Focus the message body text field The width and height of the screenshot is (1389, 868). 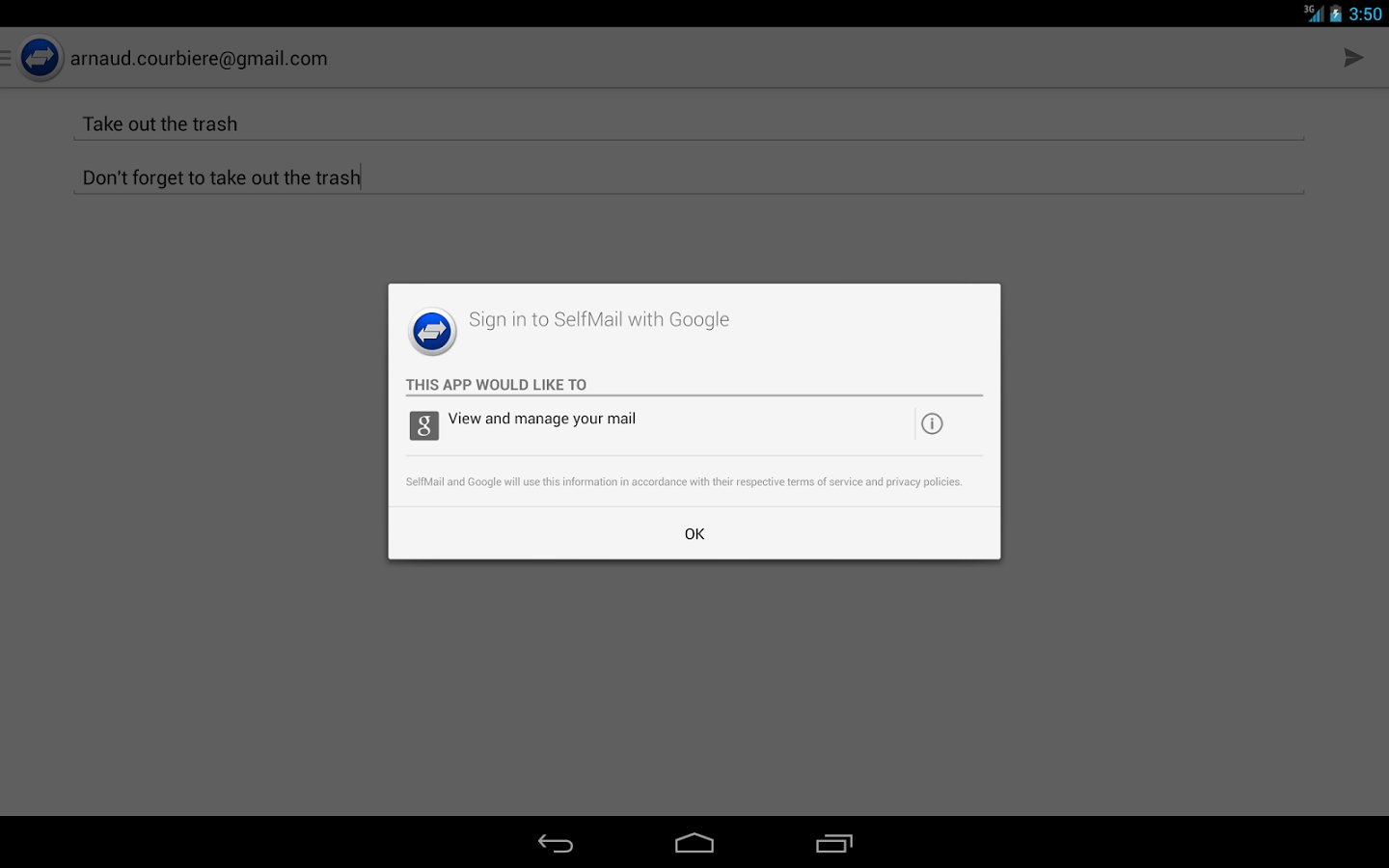(x=689, y=178)
